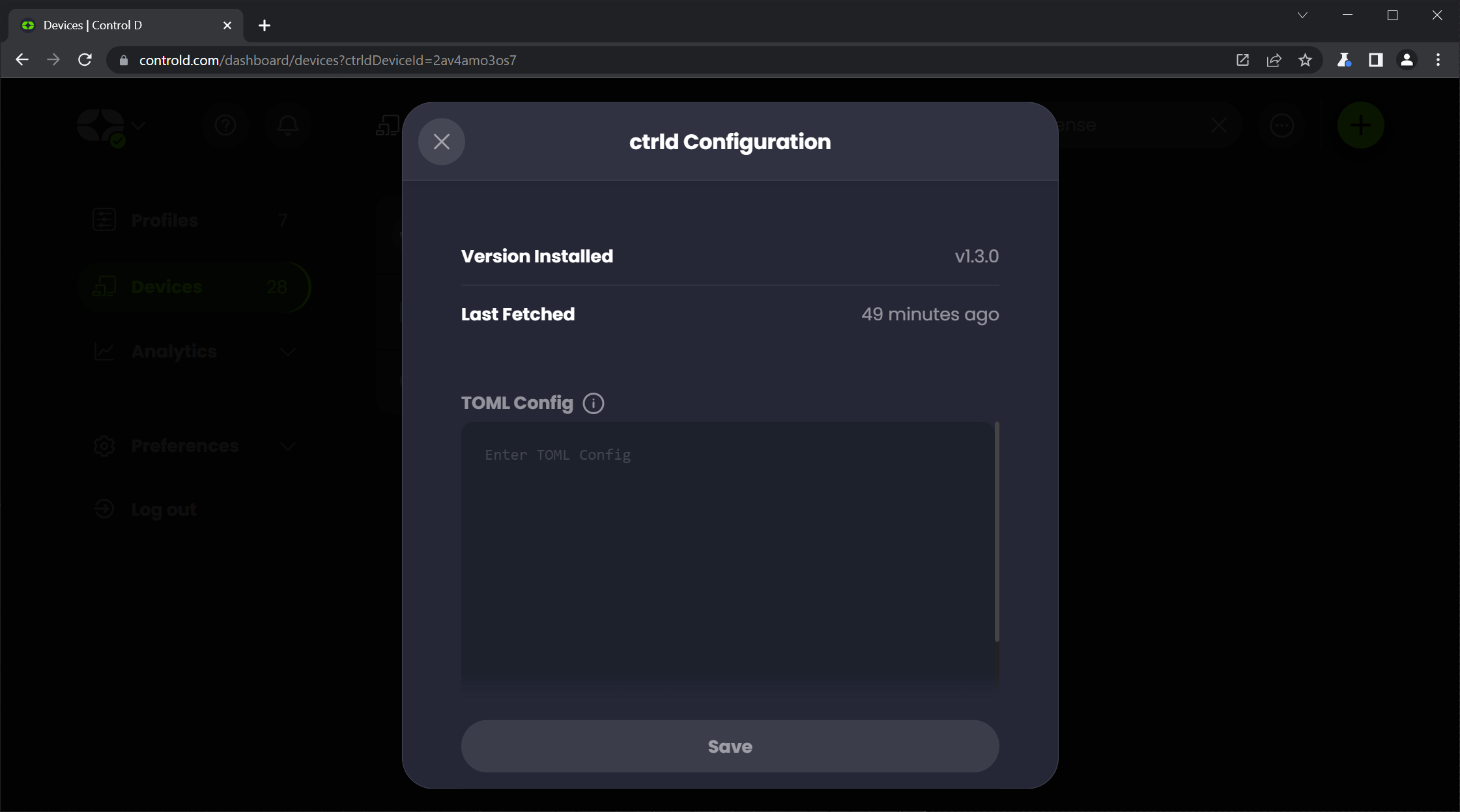This screenshot has height=812, width=1460.
Task: Click the close X button on modal
Action: coord(441,141)
